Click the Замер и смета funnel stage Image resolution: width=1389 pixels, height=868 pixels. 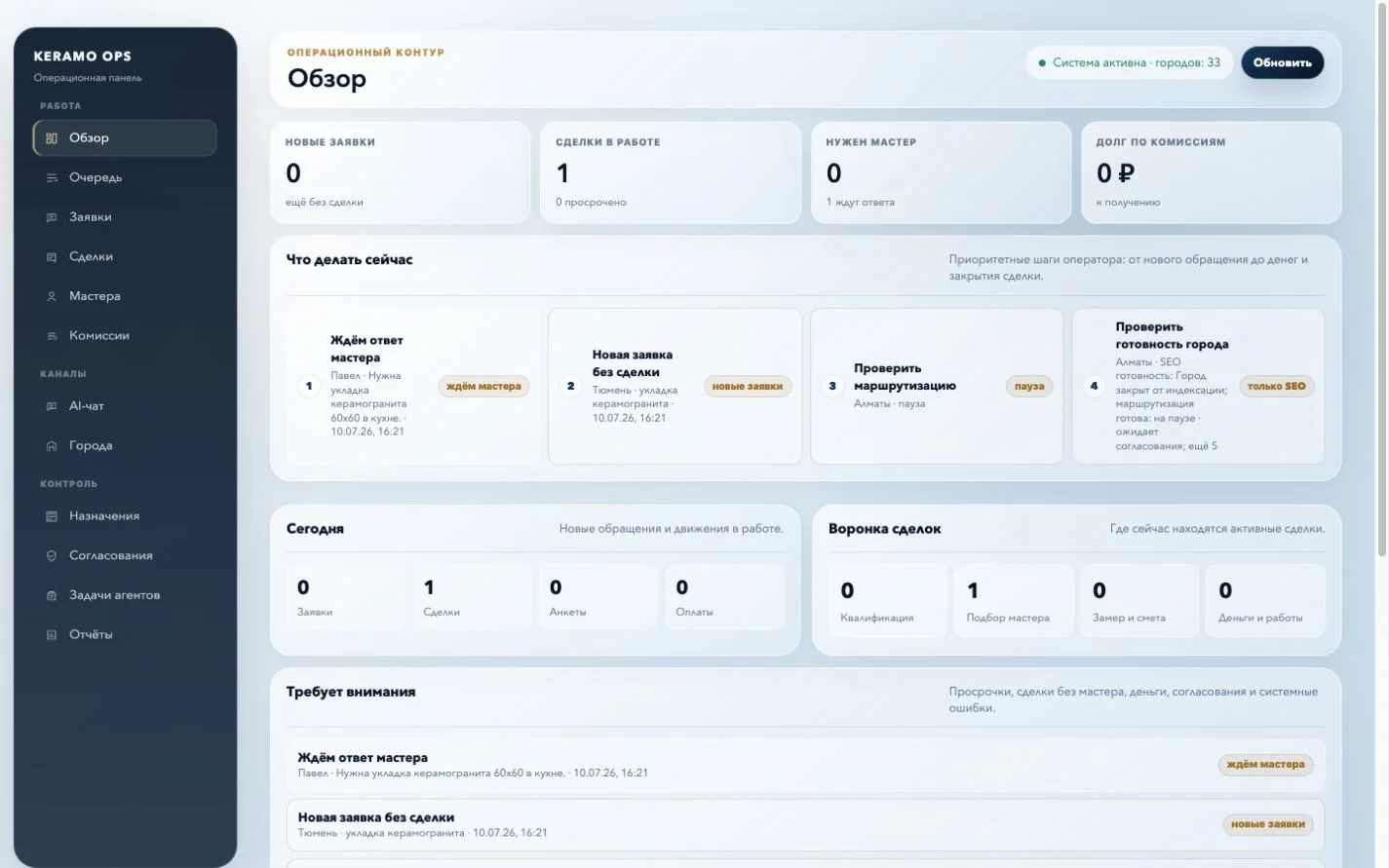(1139, 601)
